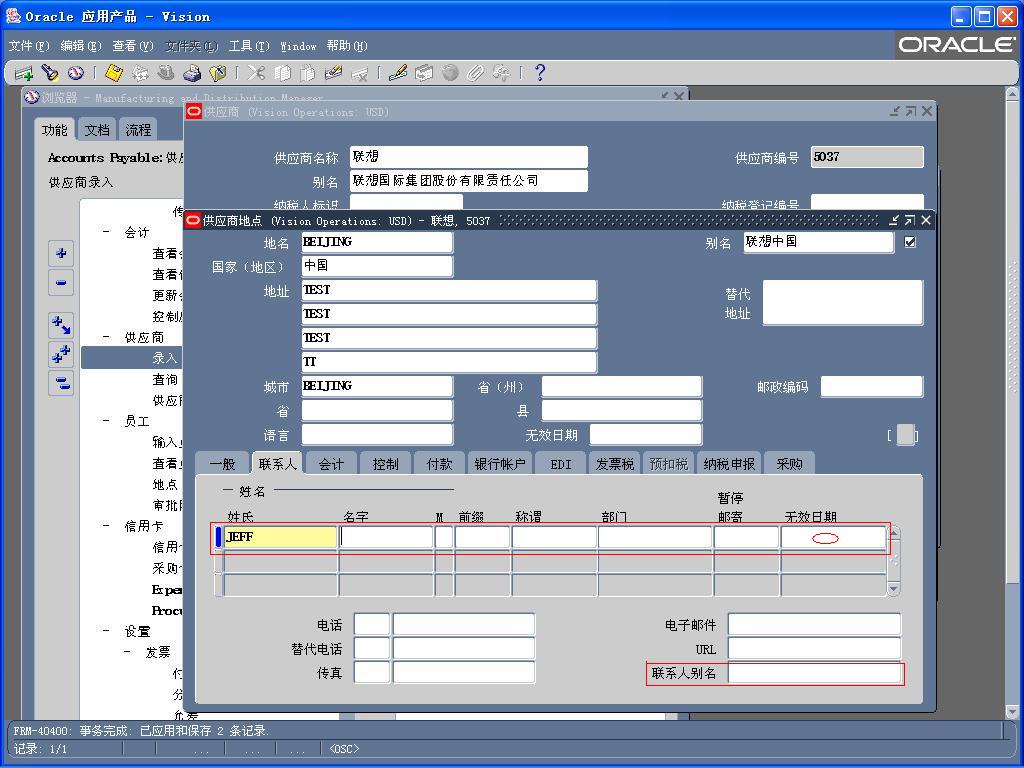
Task: Click the Zoom toolbar icon
Action: click(x=424, y=73)
